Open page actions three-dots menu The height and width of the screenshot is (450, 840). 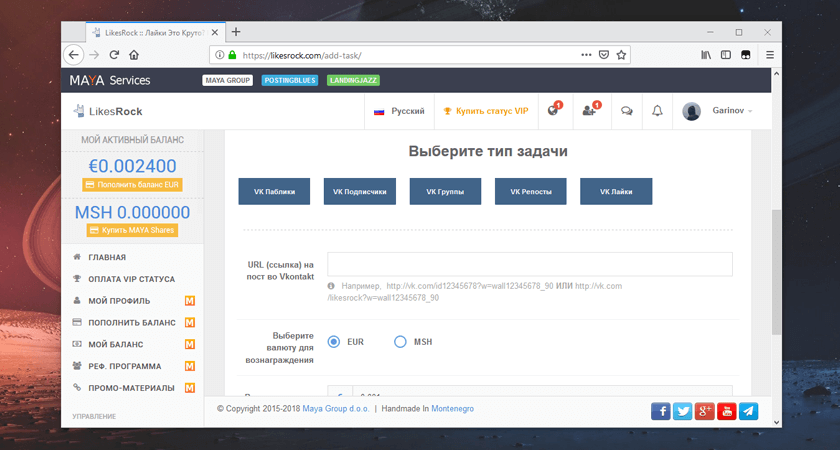point(586,55)
